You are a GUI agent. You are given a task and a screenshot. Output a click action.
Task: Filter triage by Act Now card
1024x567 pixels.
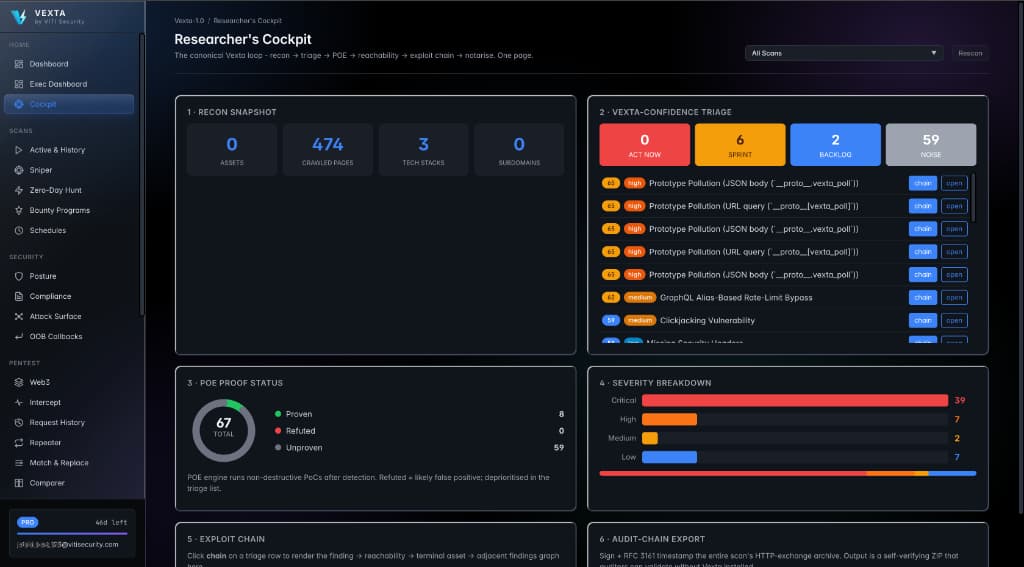(x=645, y=144)
